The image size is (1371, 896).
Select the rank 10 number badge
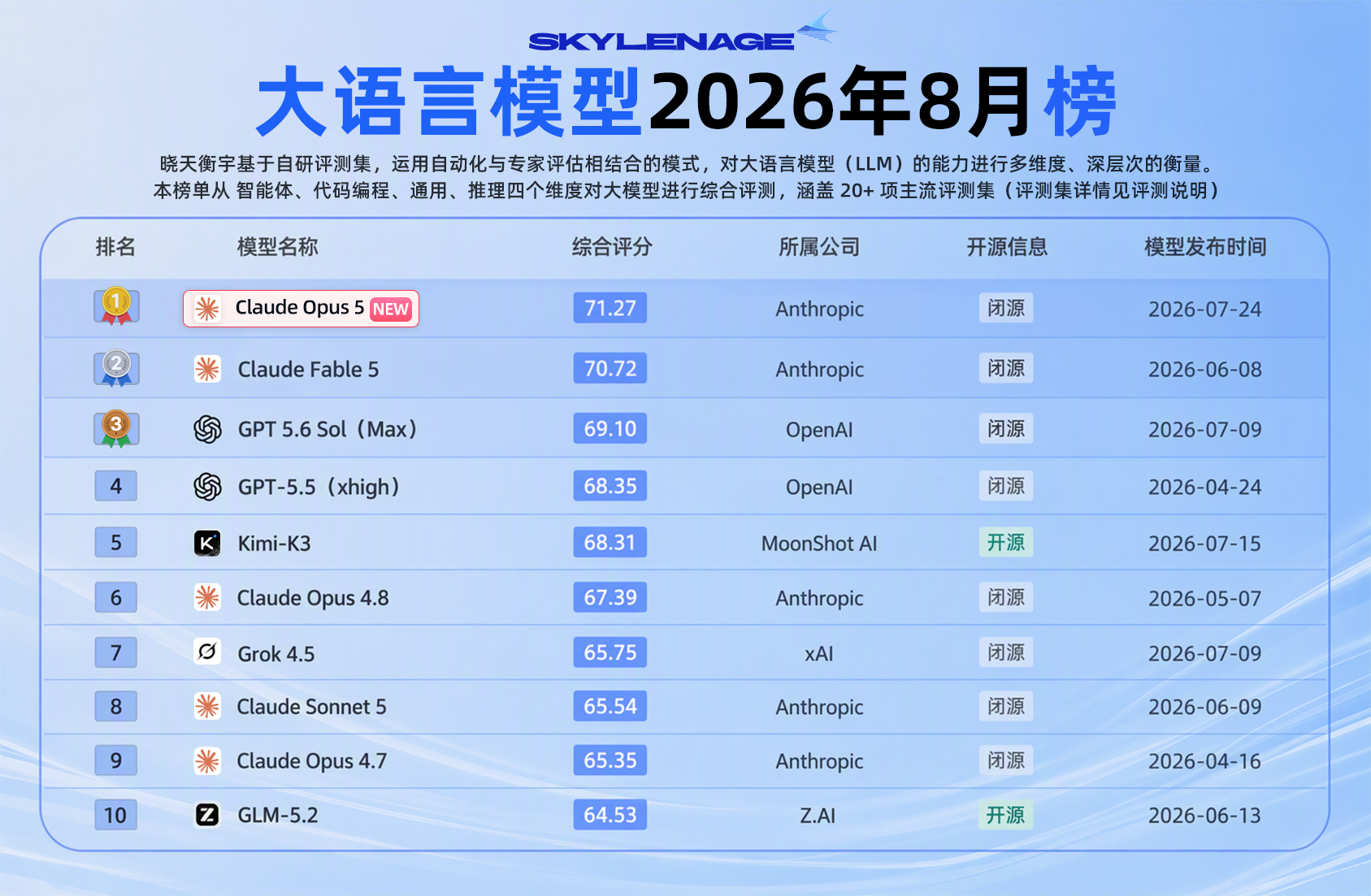[x=116, y=815]
